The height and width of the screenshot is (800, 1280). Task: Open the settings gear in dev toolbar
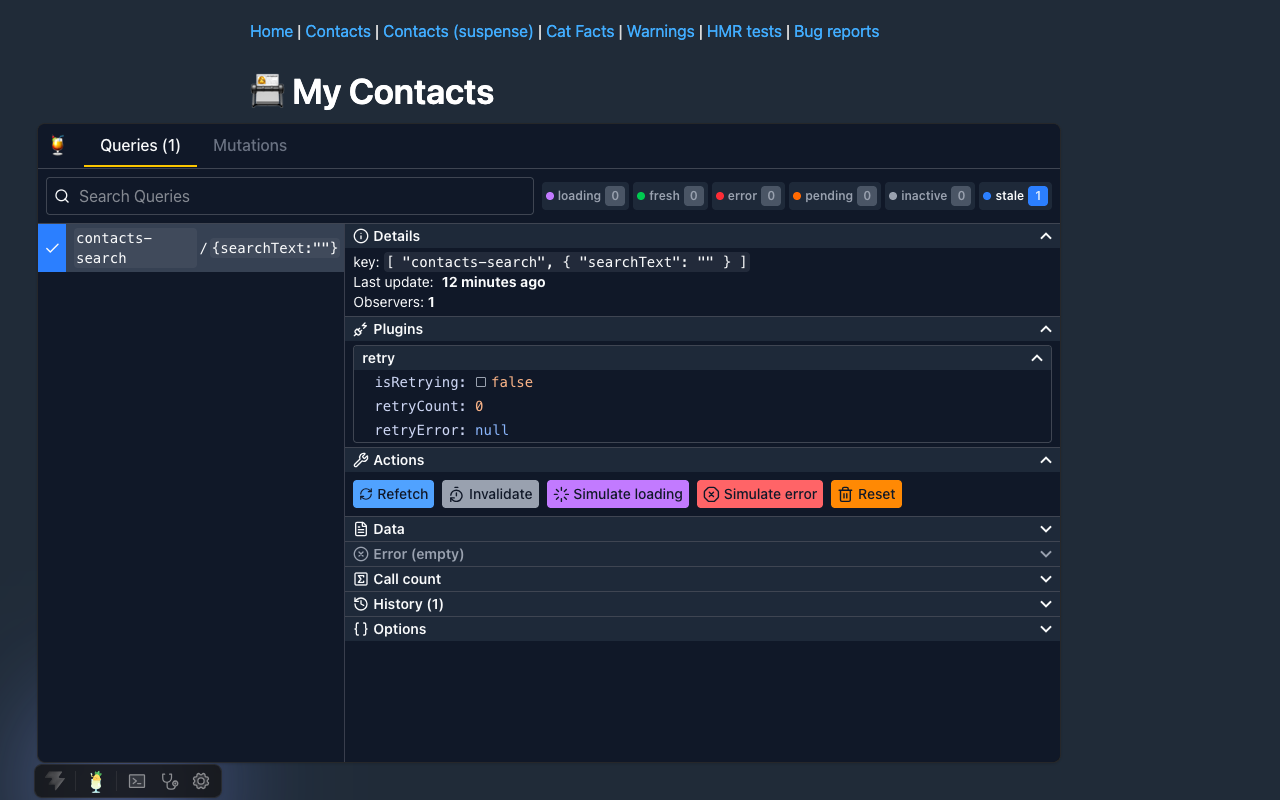(201, 781)
